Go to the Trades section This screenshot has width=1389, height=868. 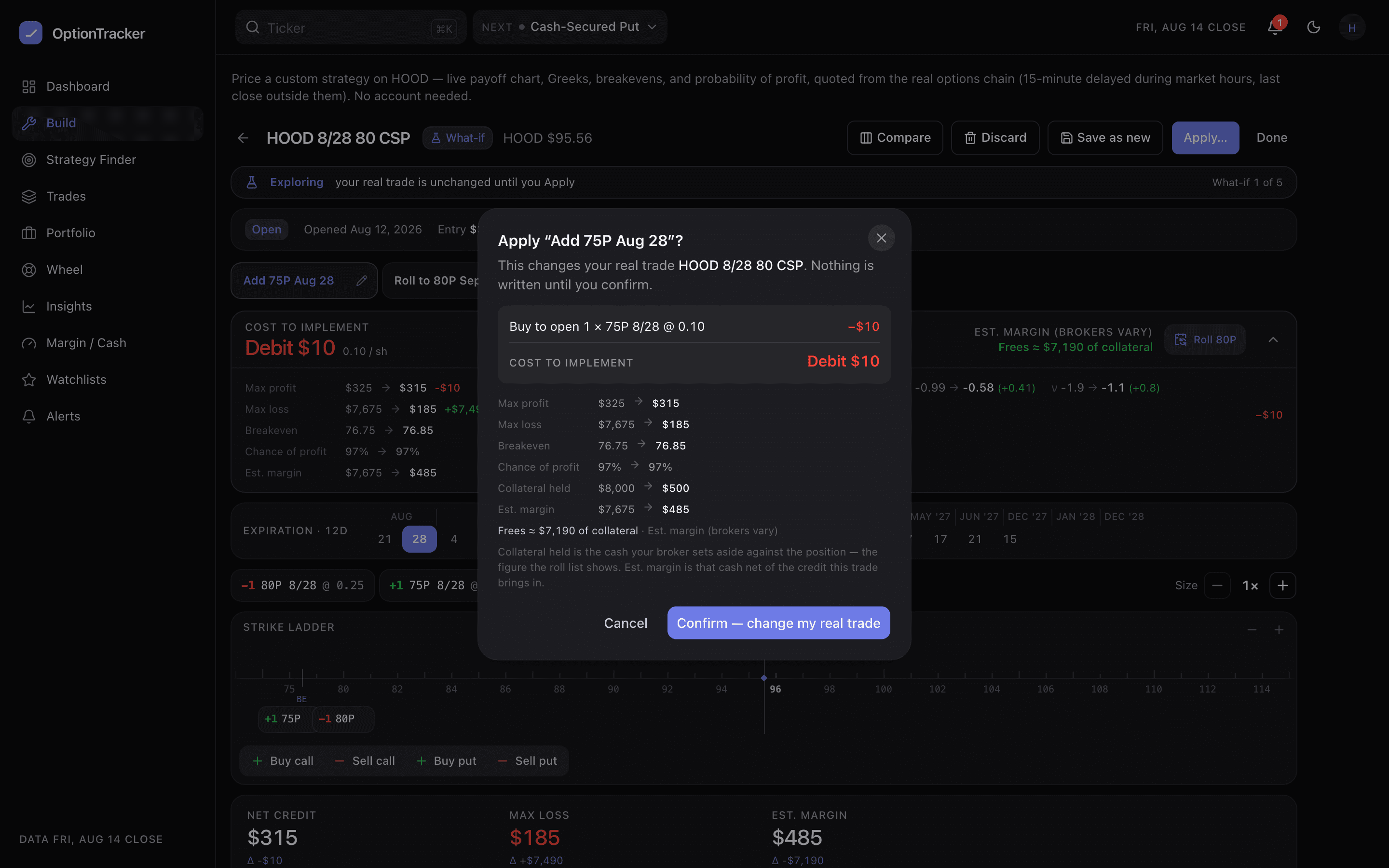pos(108,196)
